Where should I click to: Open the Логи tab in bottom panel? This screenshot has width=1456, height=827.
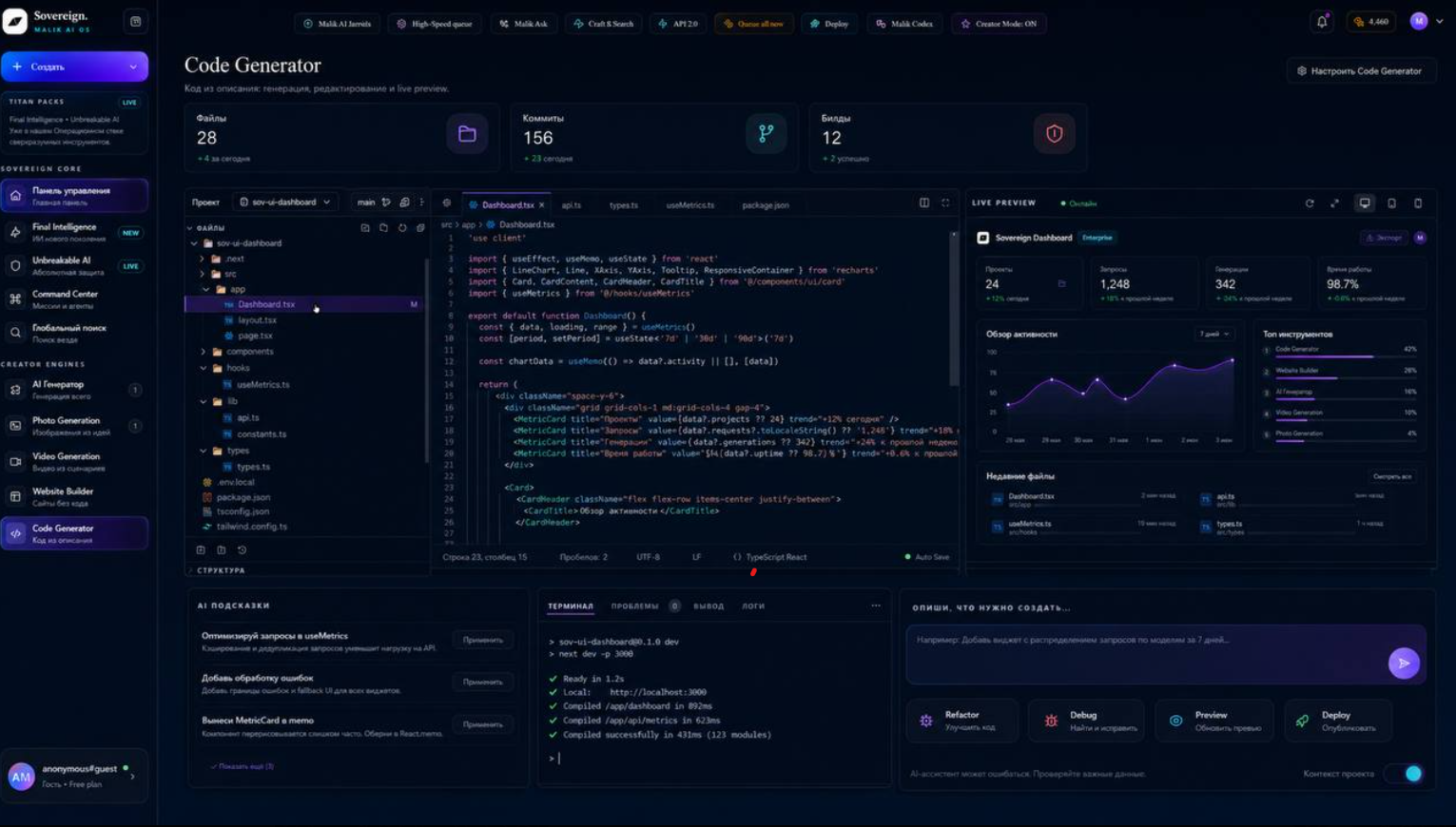(x=753, y=606)
